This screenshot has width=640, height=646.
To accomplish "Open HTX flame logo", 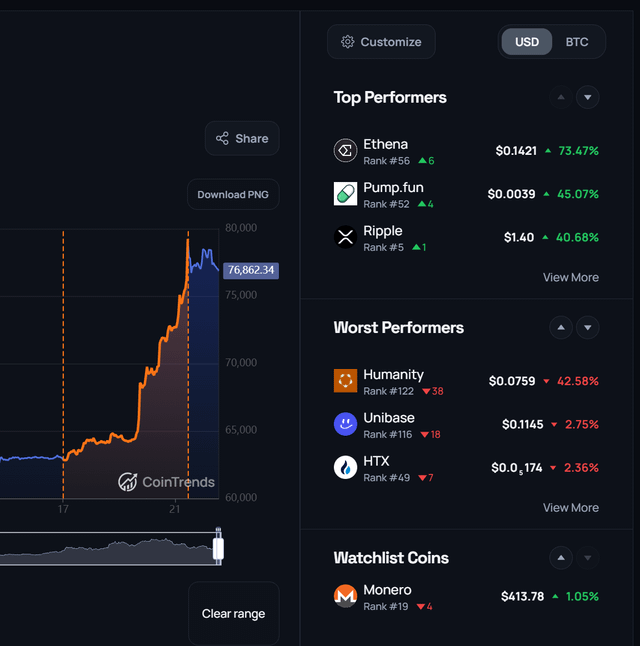I will tap(345, 467).
